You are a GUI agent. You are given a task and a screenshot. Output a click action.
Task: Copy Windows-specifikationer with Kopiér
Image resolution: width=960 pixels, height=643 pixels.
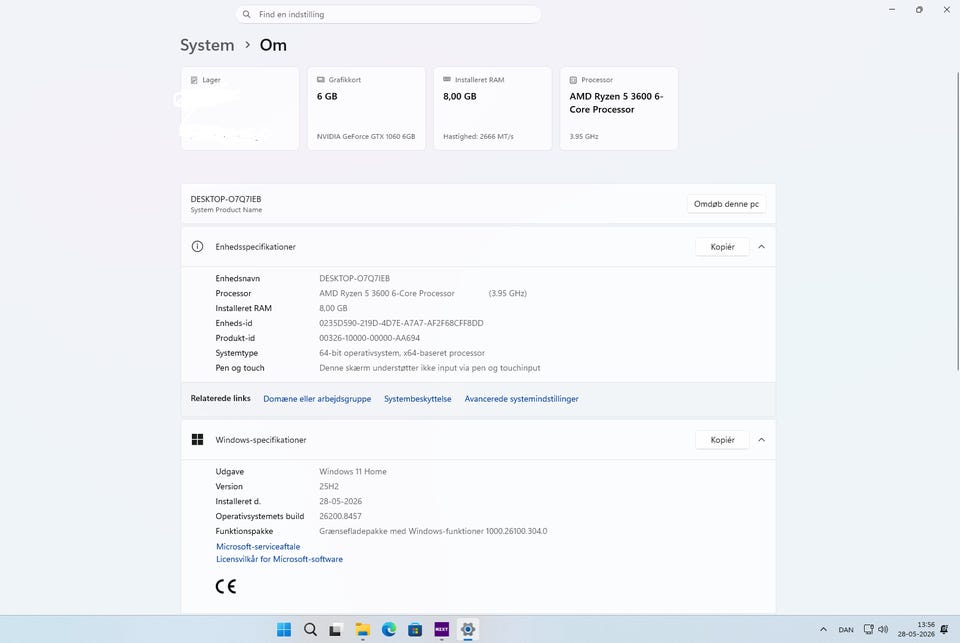coord(722,440)
